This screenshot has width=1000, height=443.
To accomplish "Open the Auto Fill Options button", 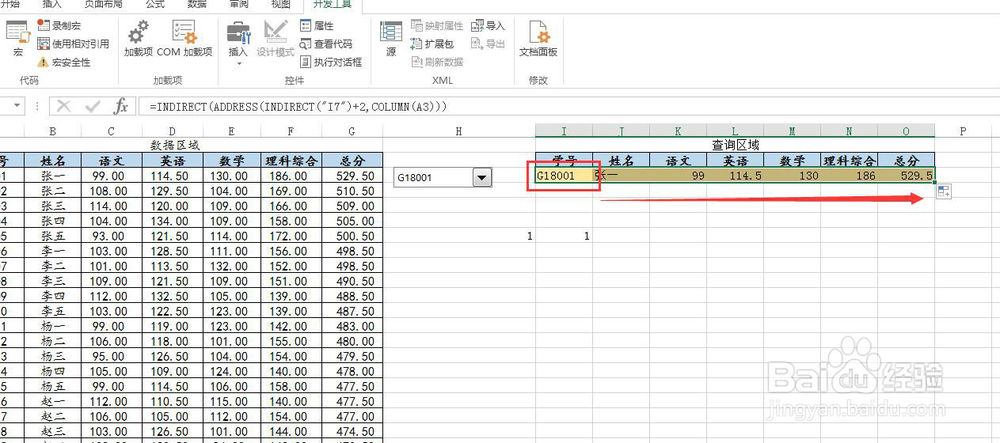I will pyautogui.click(x=943, y=191).
